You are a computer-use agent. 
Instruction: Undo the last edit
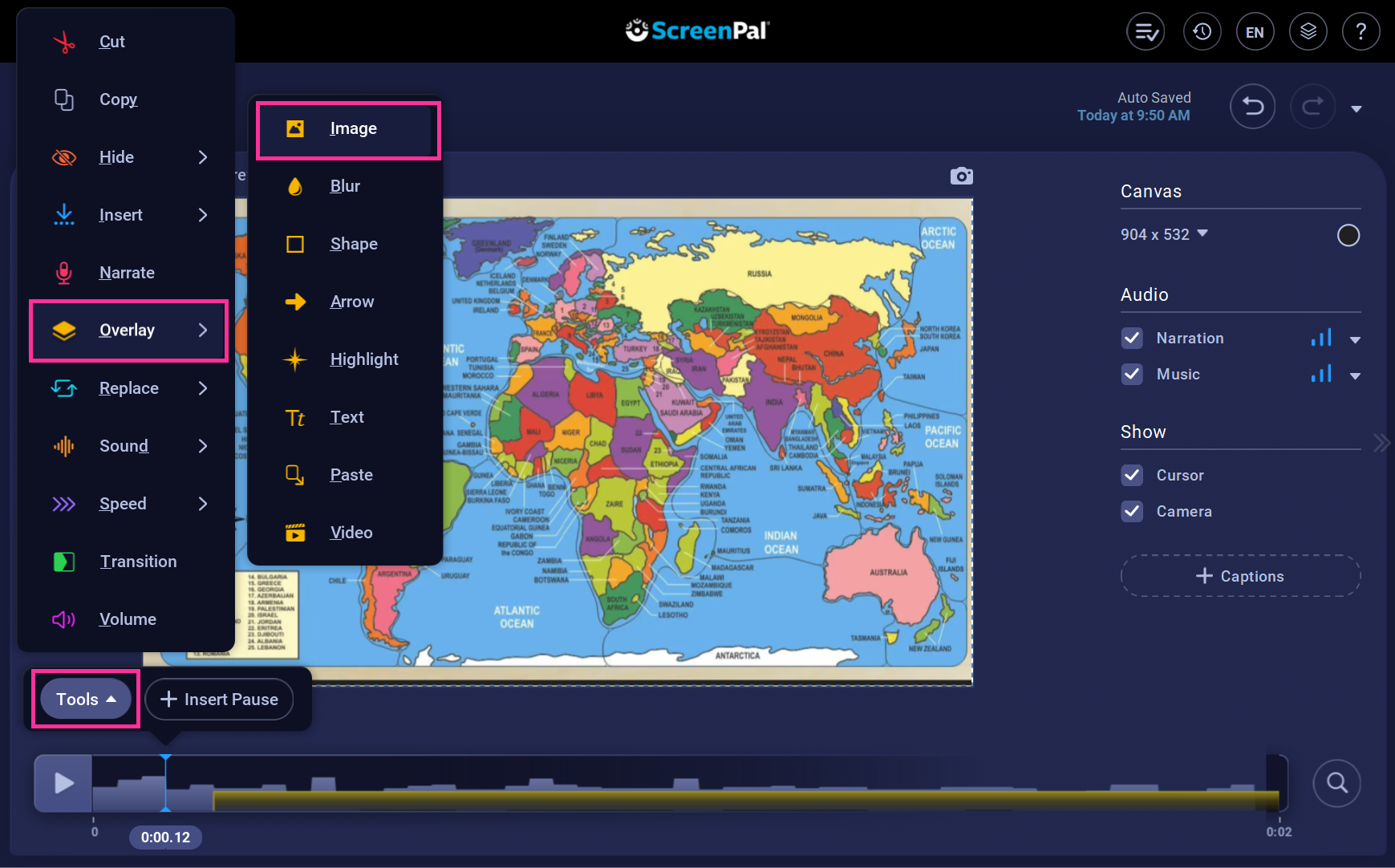pyautogui.click(x=1253, y=106)
